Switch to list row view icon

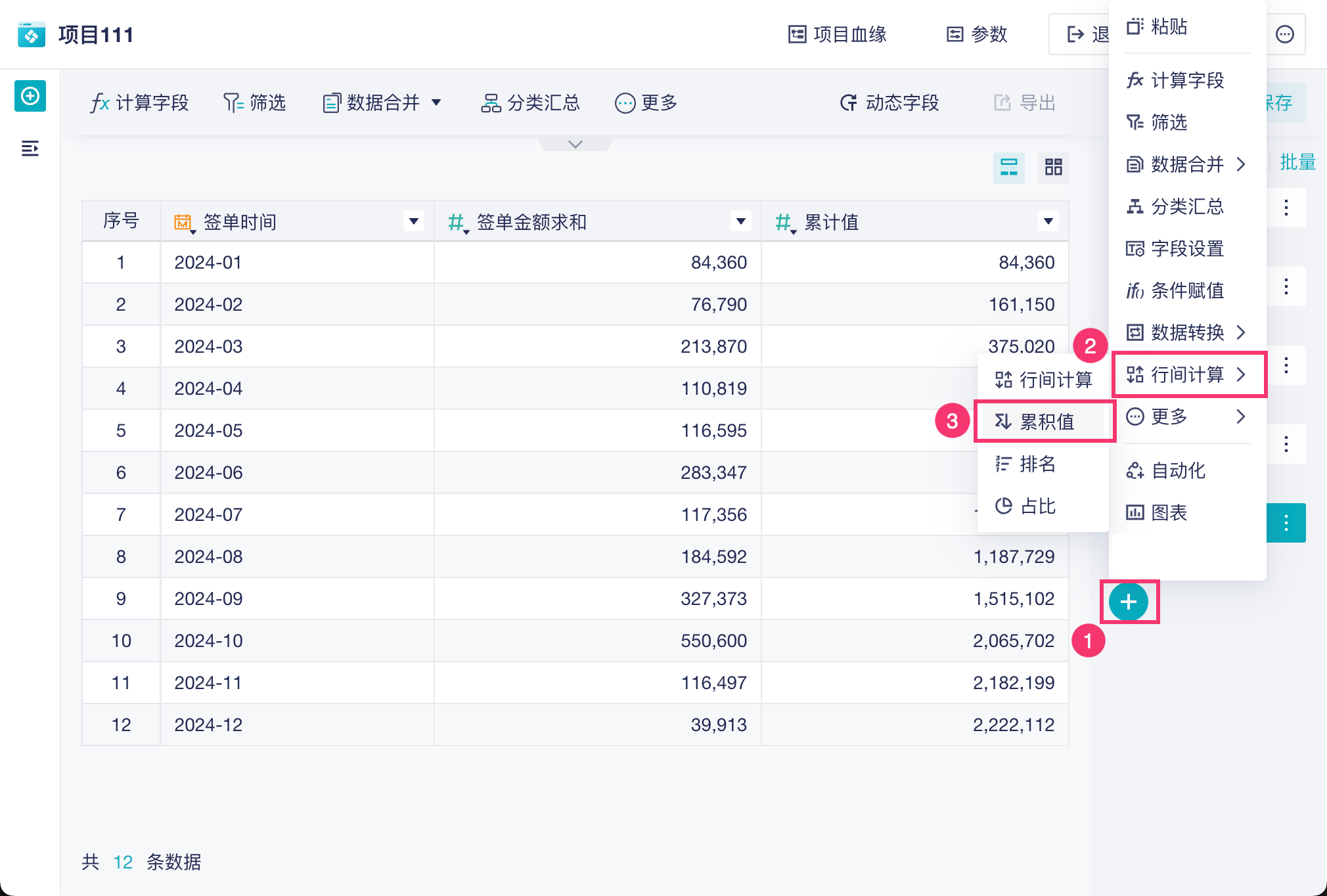1008,167
